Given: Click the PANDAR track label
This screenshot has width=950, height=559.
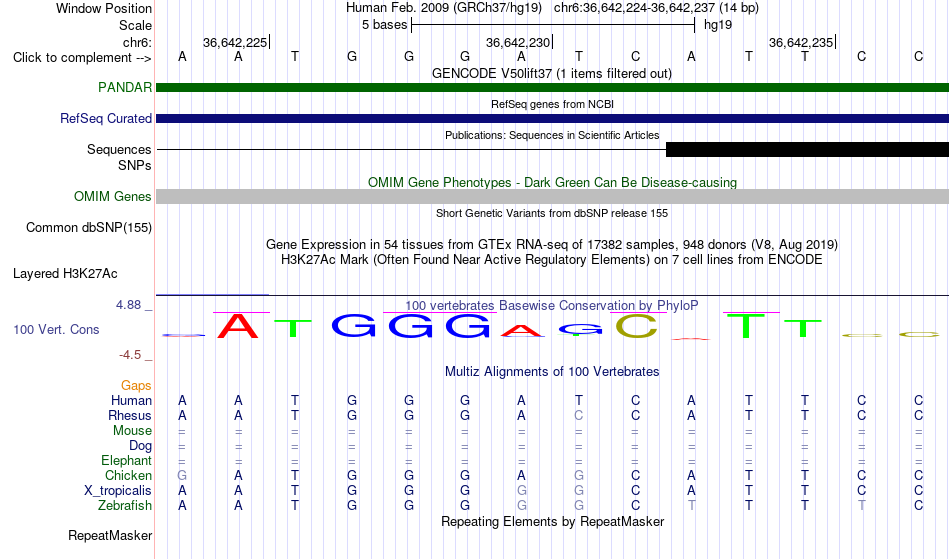Looking at the screenshot, I should coord(125,87).
